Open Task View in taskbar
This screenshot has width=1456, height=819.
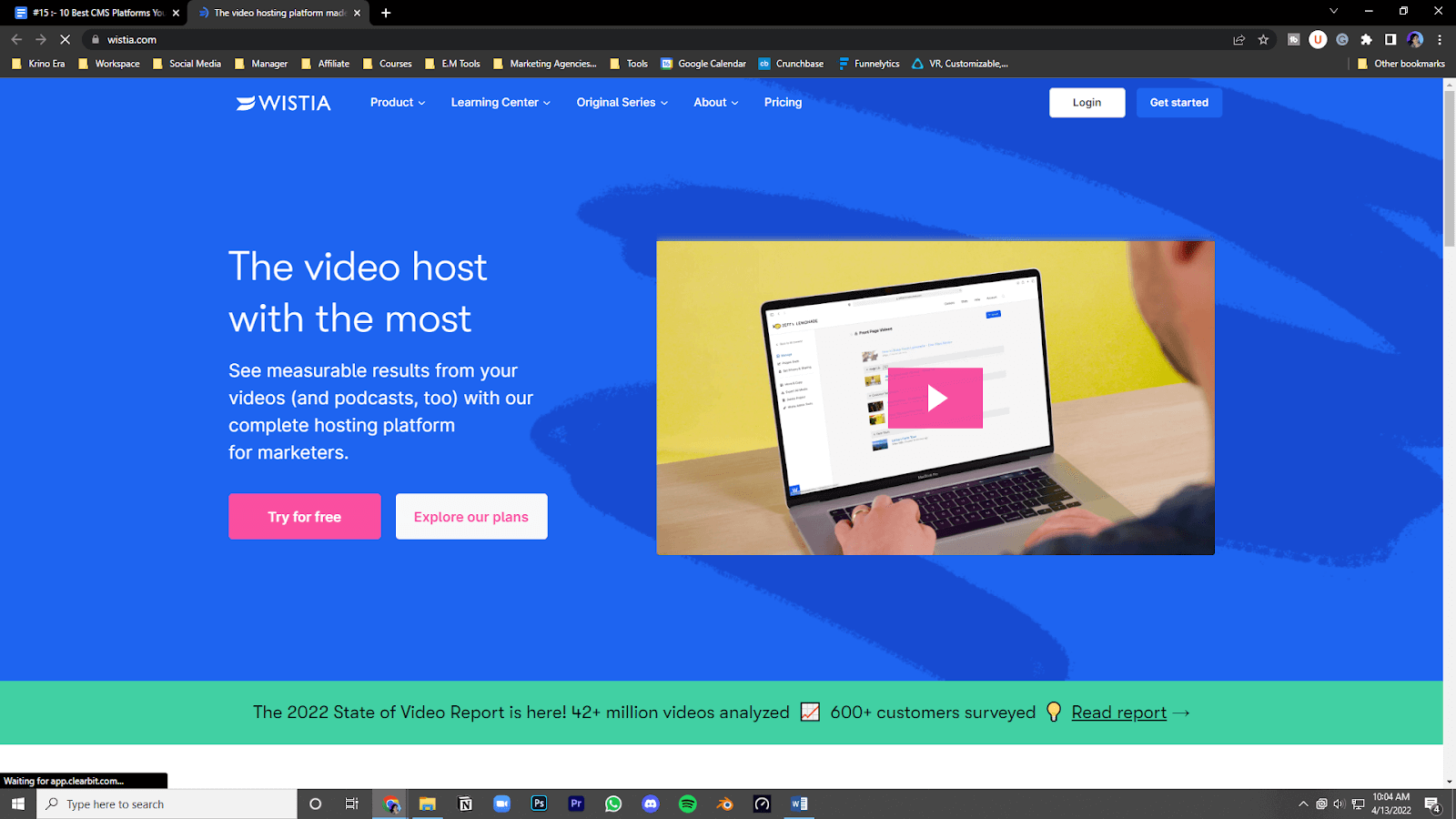[x=352, y=804]
